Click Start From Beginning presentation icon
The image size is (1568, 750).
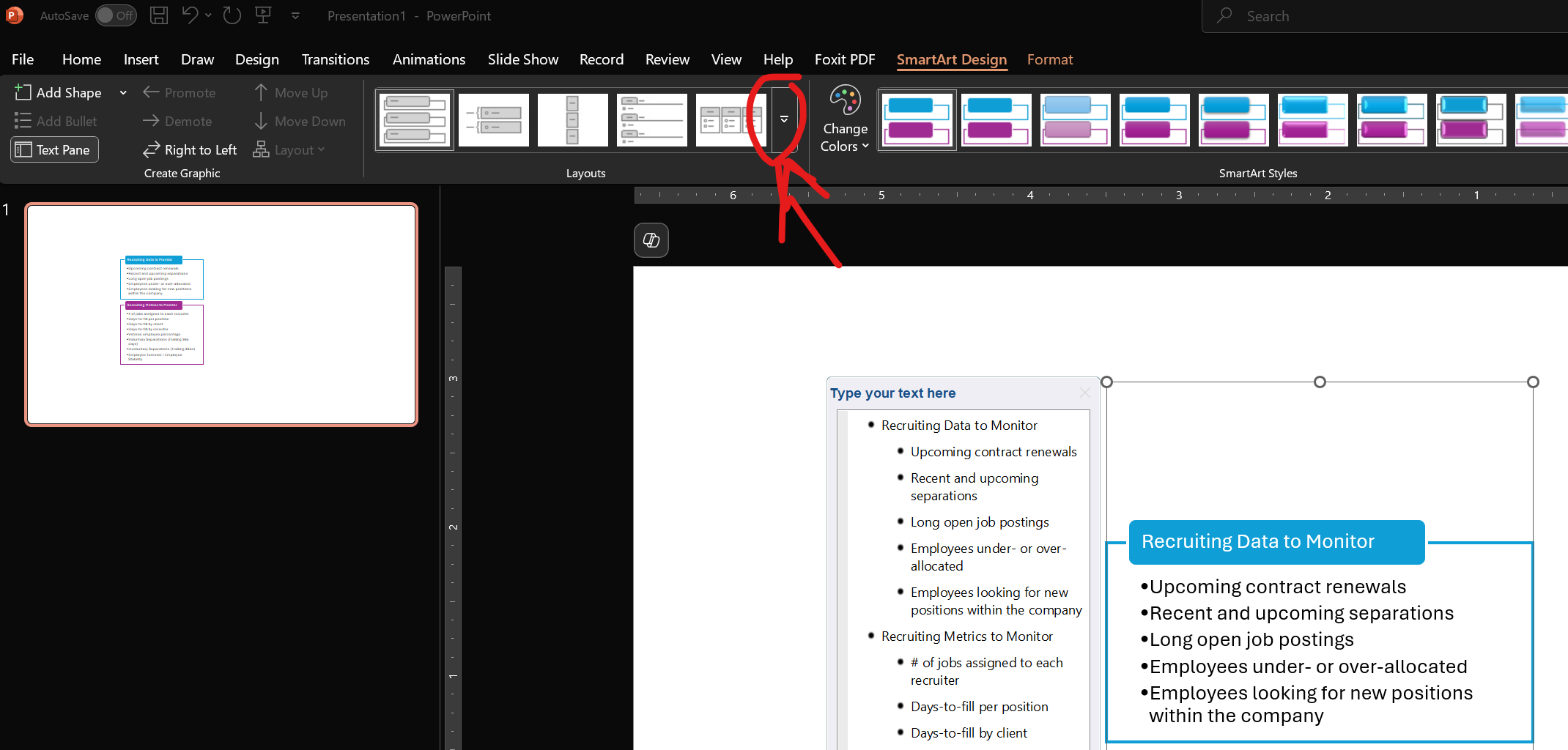pyautogui.click(x=264, y=15)
